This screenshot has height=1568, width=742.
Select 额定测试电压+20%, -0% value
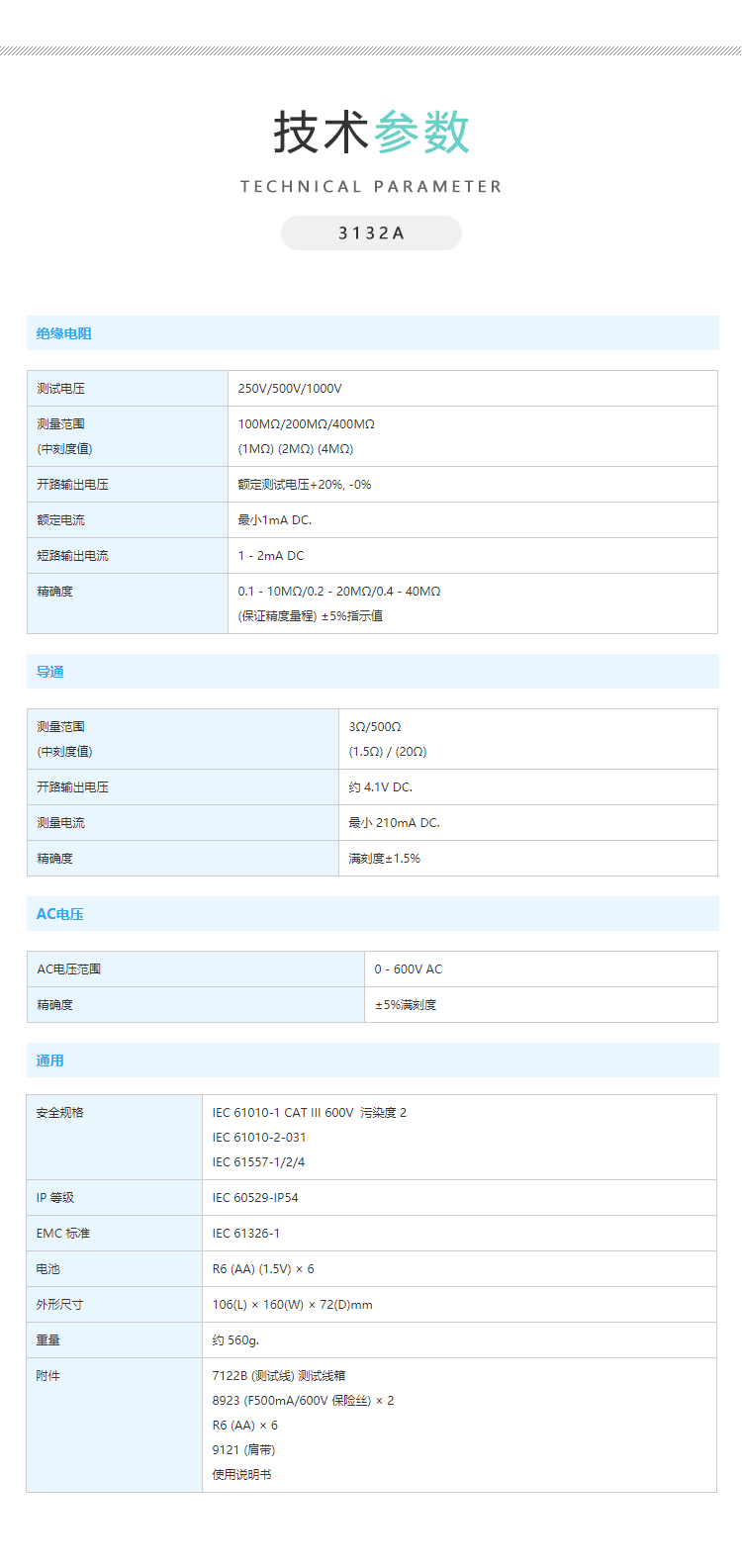tap(305, 485)
